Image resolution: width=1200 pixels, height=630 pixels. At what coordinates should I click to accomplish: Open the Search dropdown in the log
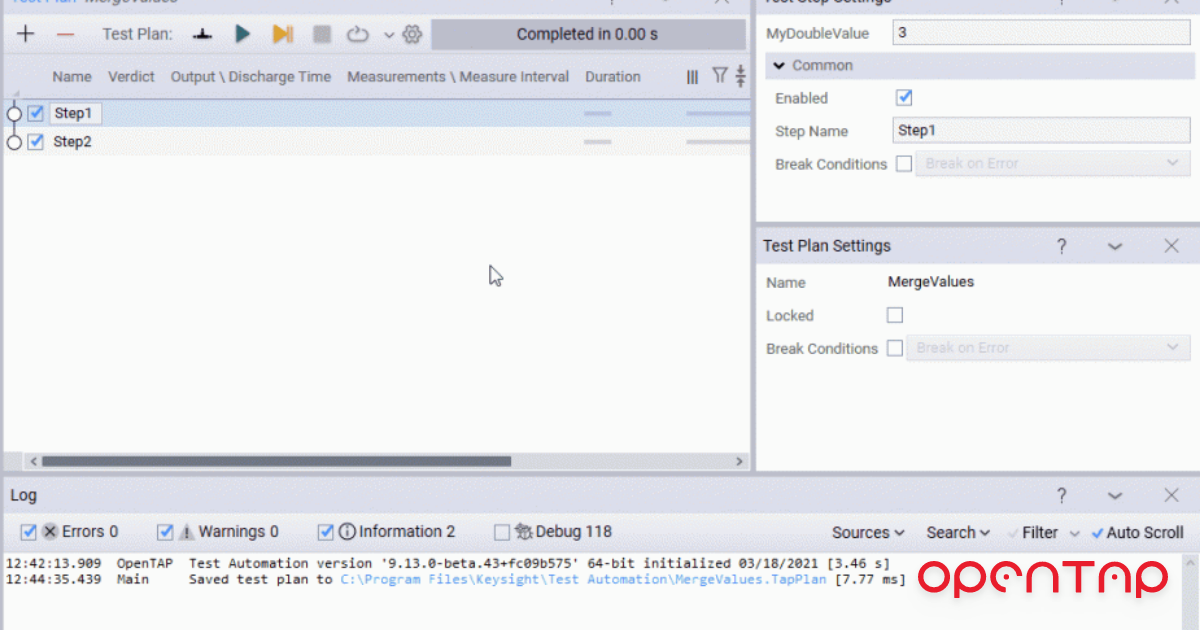pos(956,532)
